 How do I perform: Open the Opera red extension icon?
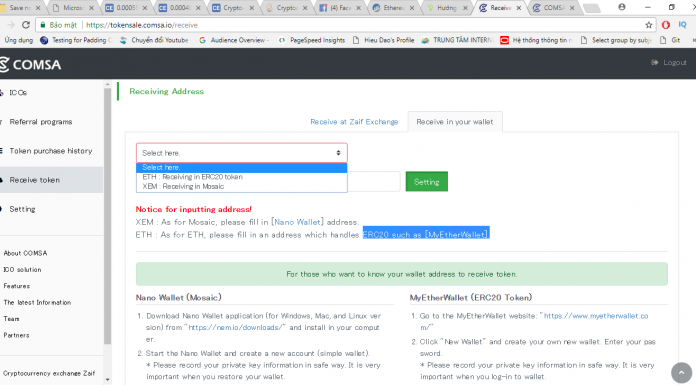pyautogui.click(x=665, y=25)
